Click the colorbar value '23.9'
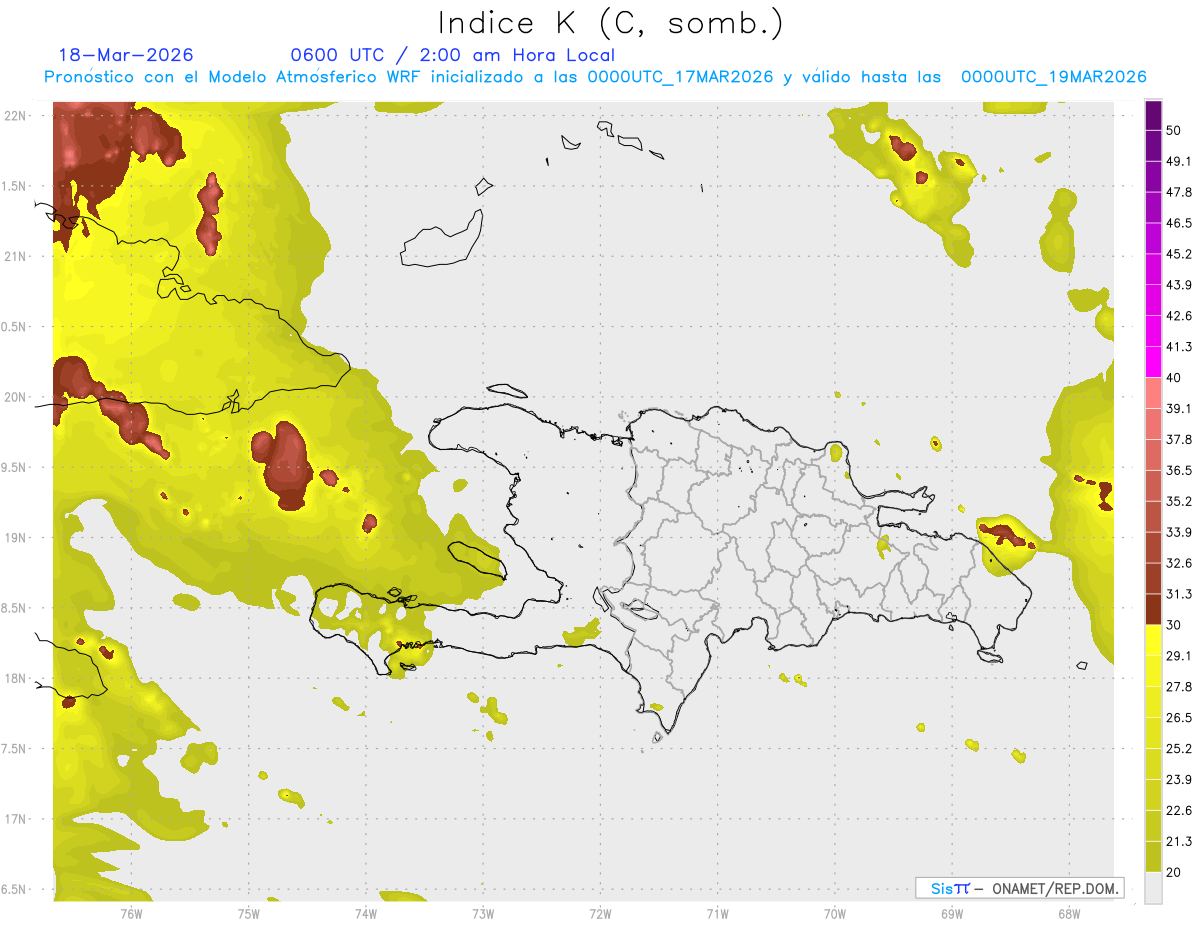 click(1179, 780)
